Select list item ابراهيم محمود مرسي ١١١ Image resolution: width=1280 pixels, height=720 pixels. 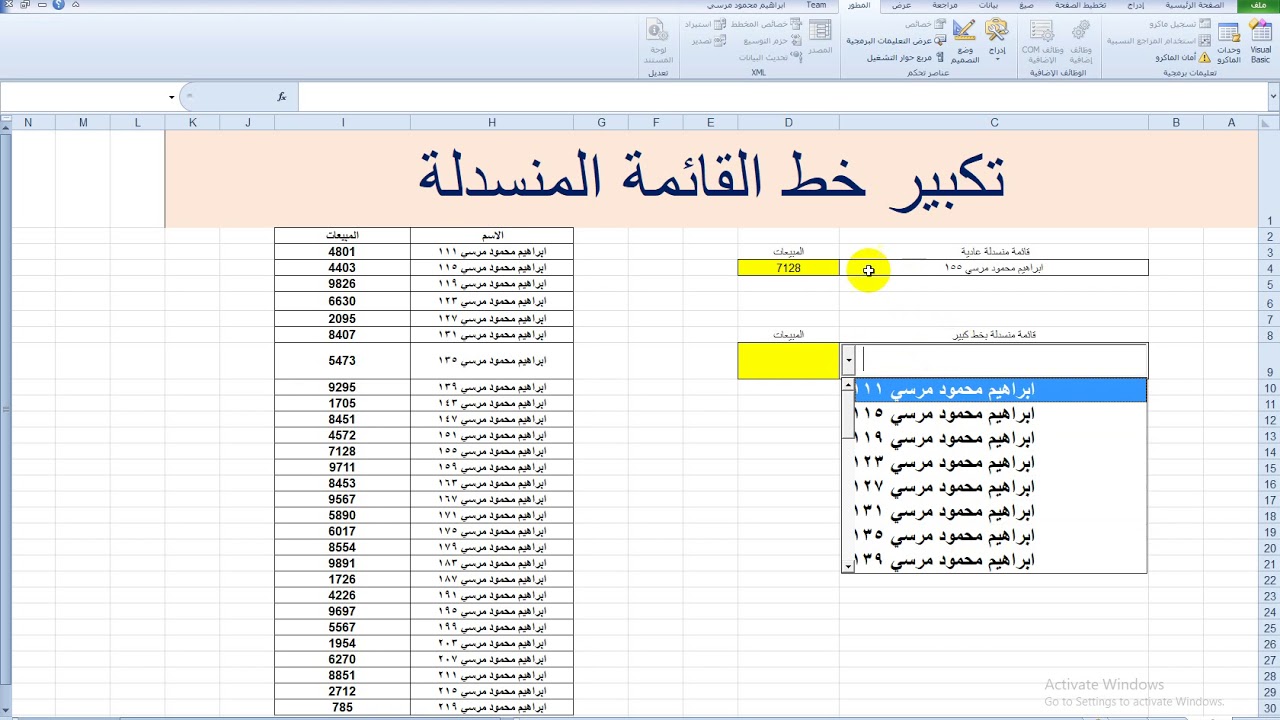1000,390
